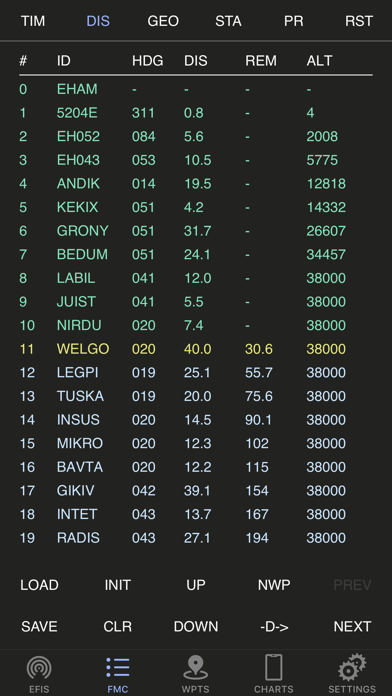392x696 pixels.
Task: Tap the FMC list icon
Action: [x=118, y=668]
